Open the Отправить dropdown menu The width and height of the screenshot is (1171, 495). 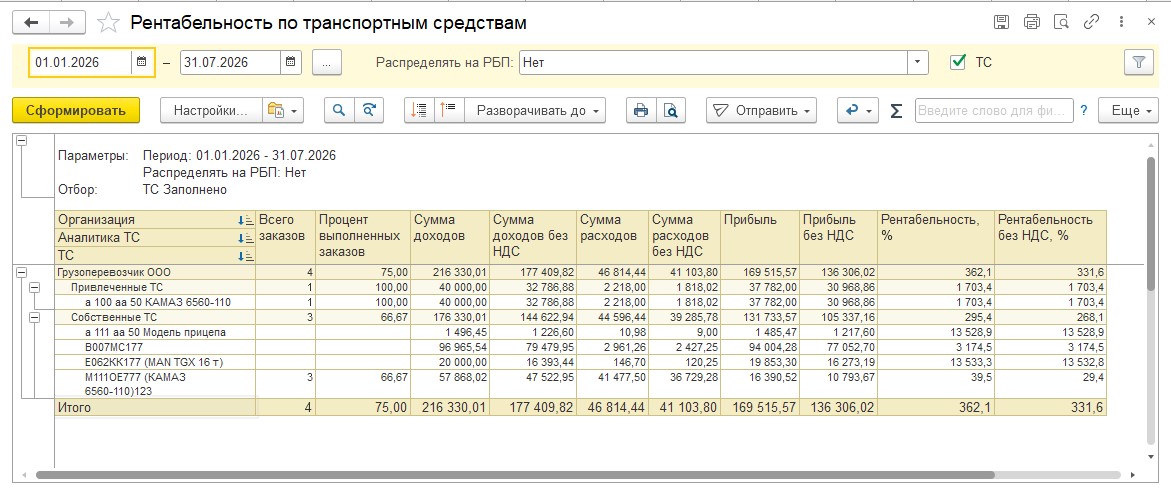click(762, 110)
